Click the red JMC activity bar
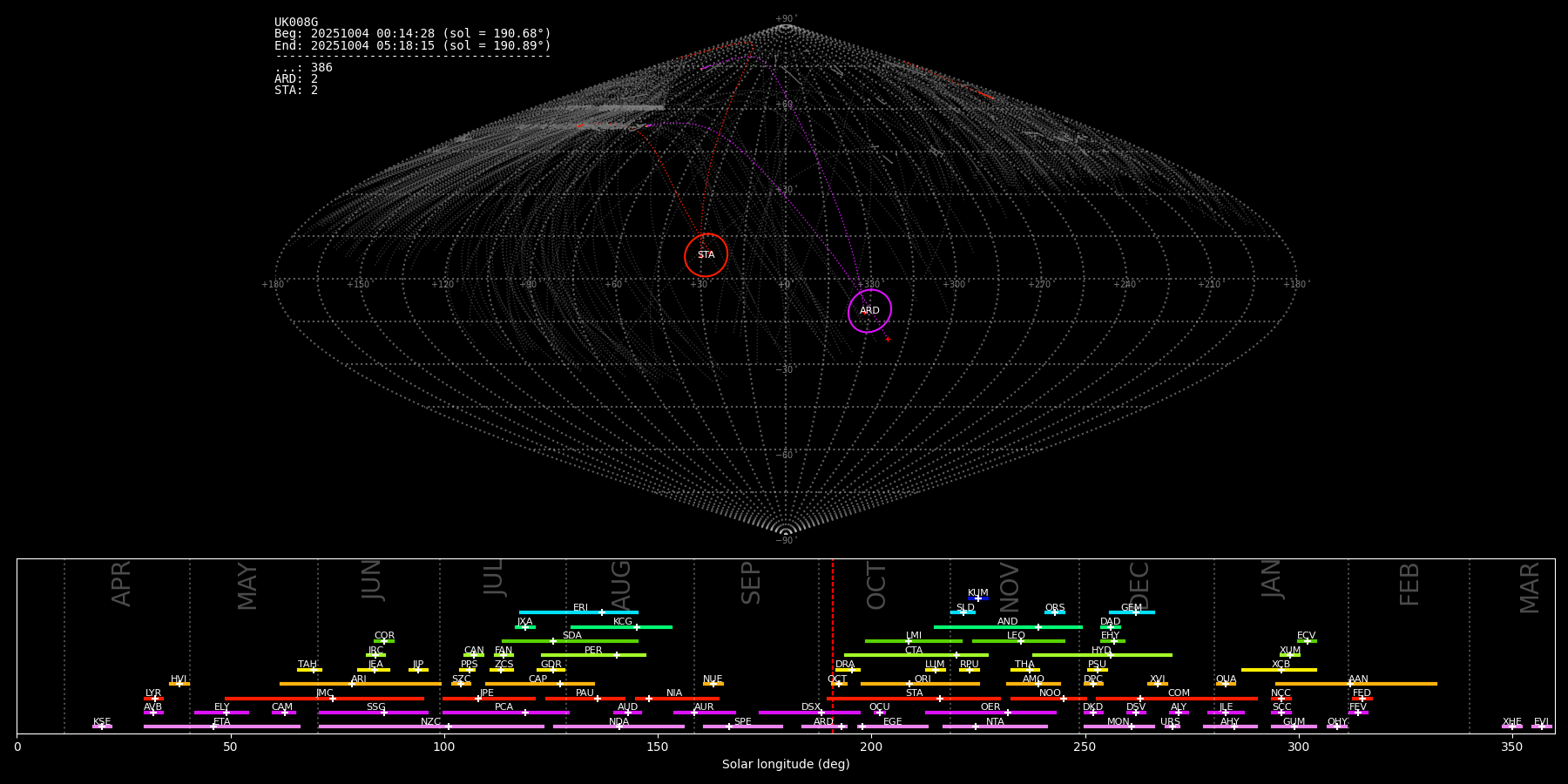1568x784 pixels. click(324, 699)
